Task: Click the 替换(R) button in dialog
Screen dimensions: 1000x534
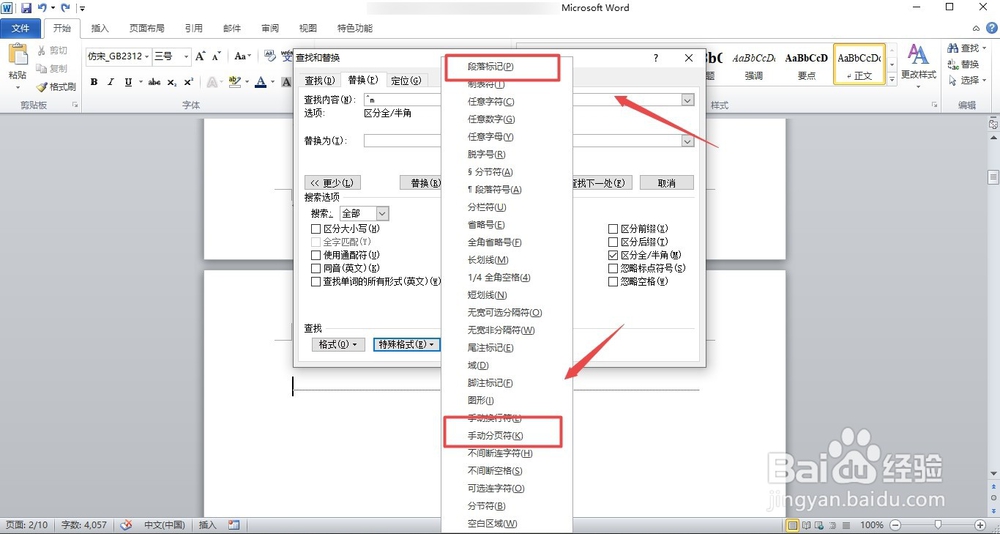Action: 421,182
